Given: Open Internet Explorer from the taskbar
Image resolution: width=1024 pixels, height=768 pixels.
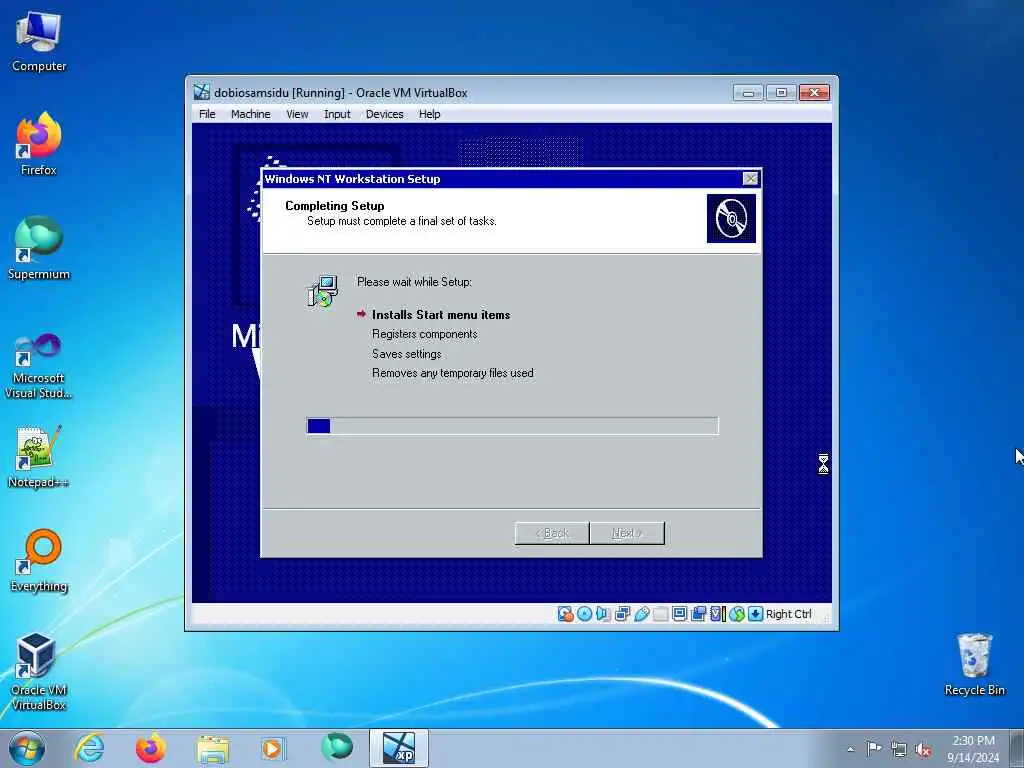Looking at the screenshot, I should tap(89, 748).
